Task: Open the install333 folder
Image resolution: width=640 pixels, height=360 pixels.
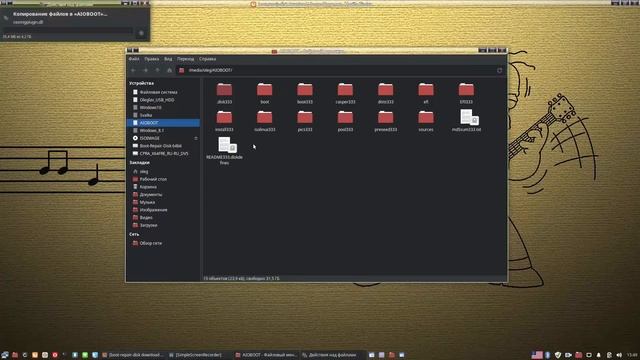Action: tap(224, 121)
